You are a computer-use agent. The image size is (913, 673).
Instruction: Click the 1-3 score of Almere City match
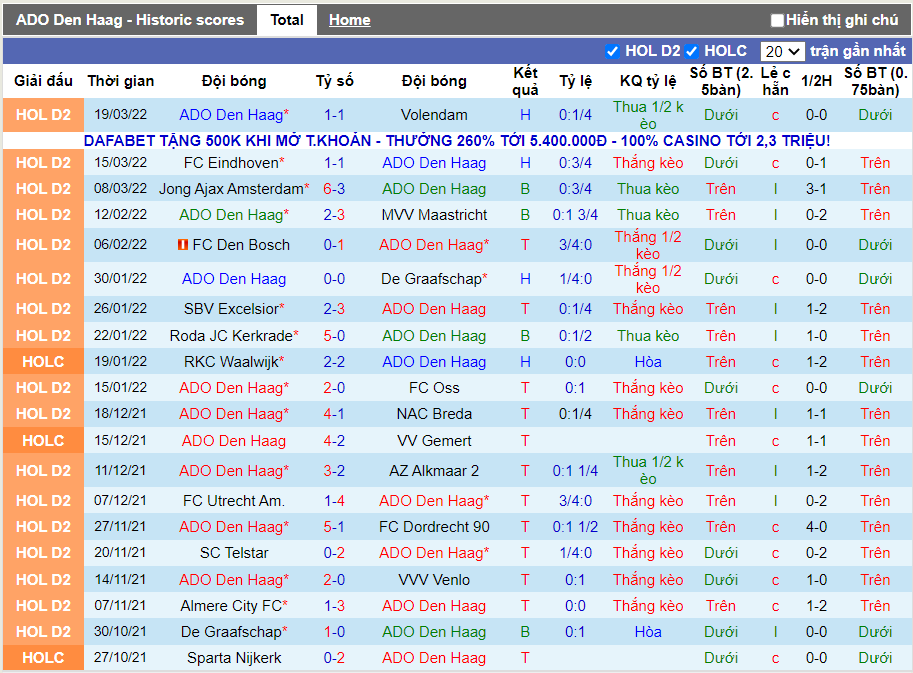(334, 606)
